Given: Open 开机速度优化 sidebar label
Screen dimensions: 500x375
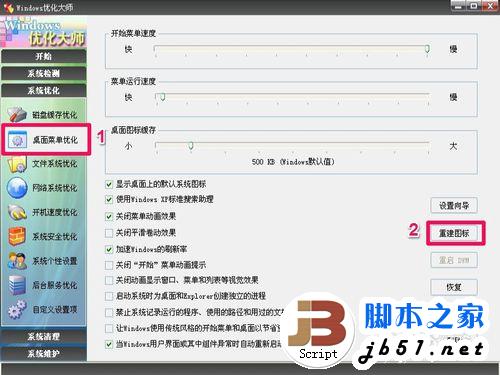Looking at the screenshot, I should [x=55, y=212].
